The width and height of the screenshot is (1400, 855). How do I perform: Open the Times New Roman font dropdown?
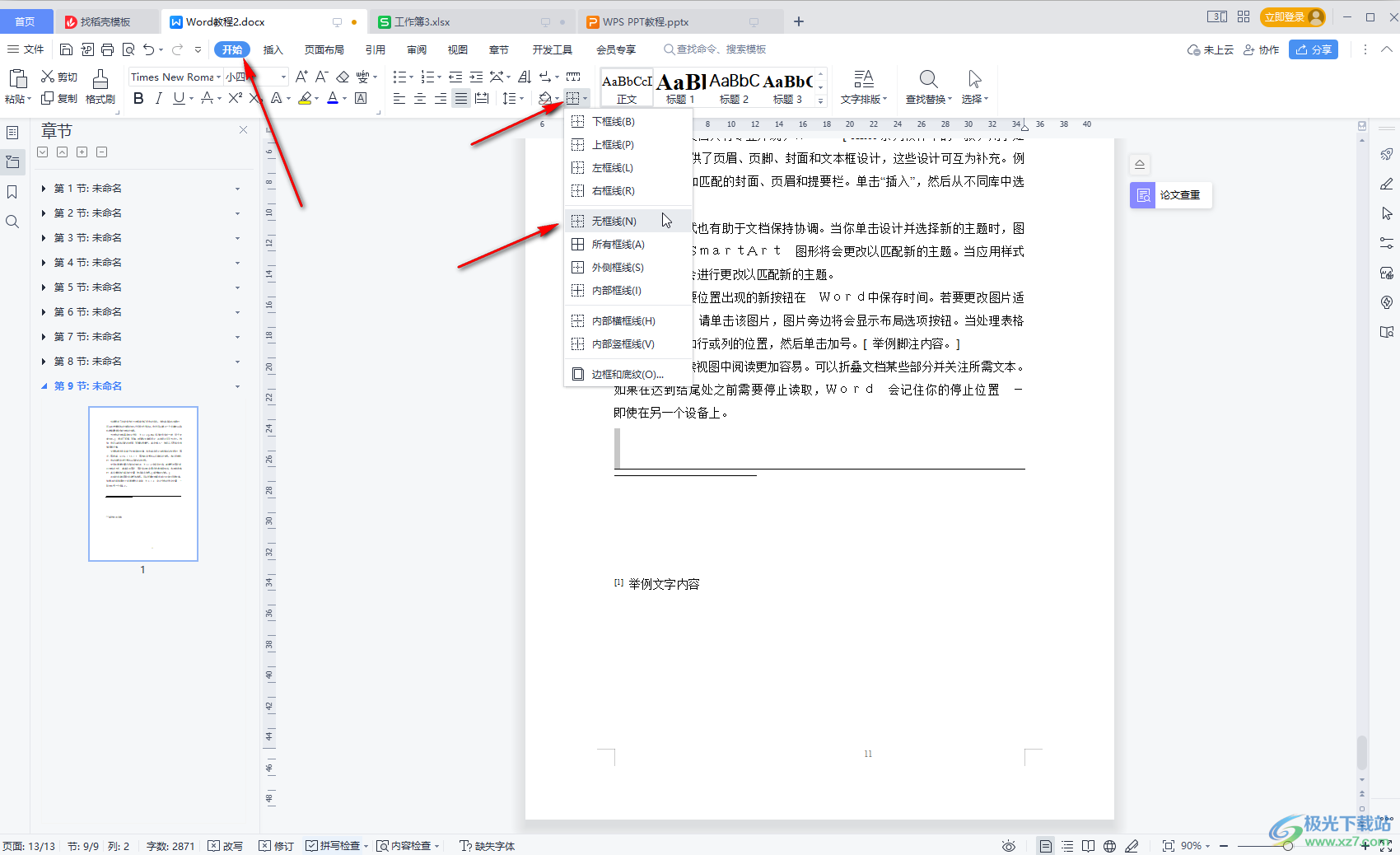218,77
